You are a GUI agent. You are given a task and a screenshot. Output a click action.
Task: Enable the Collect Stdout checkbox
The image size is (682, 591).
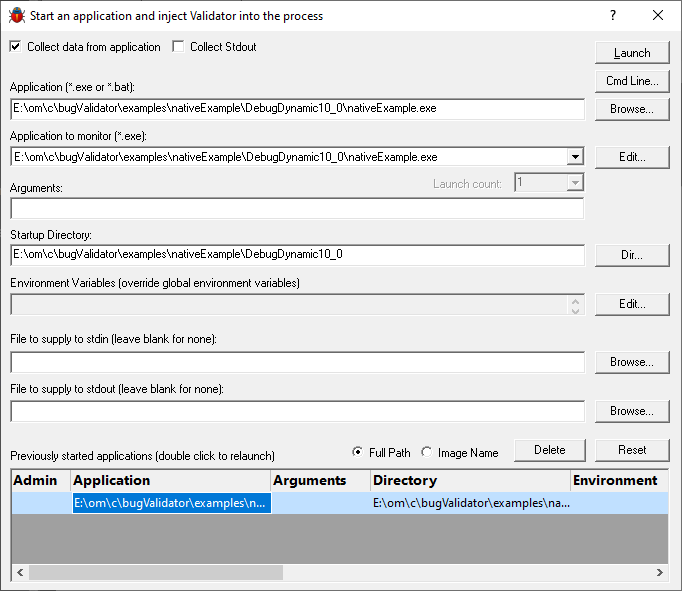pyautogui.click(x=178, y=47)
